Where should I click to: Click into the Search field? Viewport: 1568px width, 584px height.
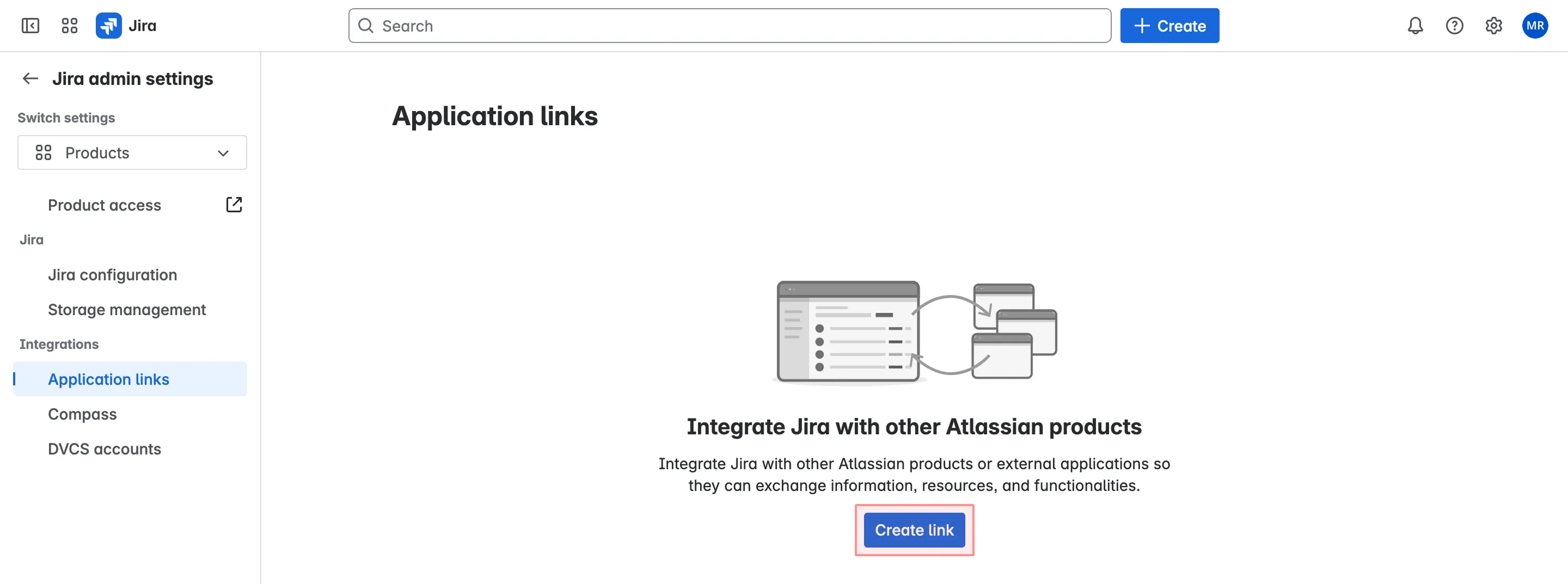pos(609,26)
